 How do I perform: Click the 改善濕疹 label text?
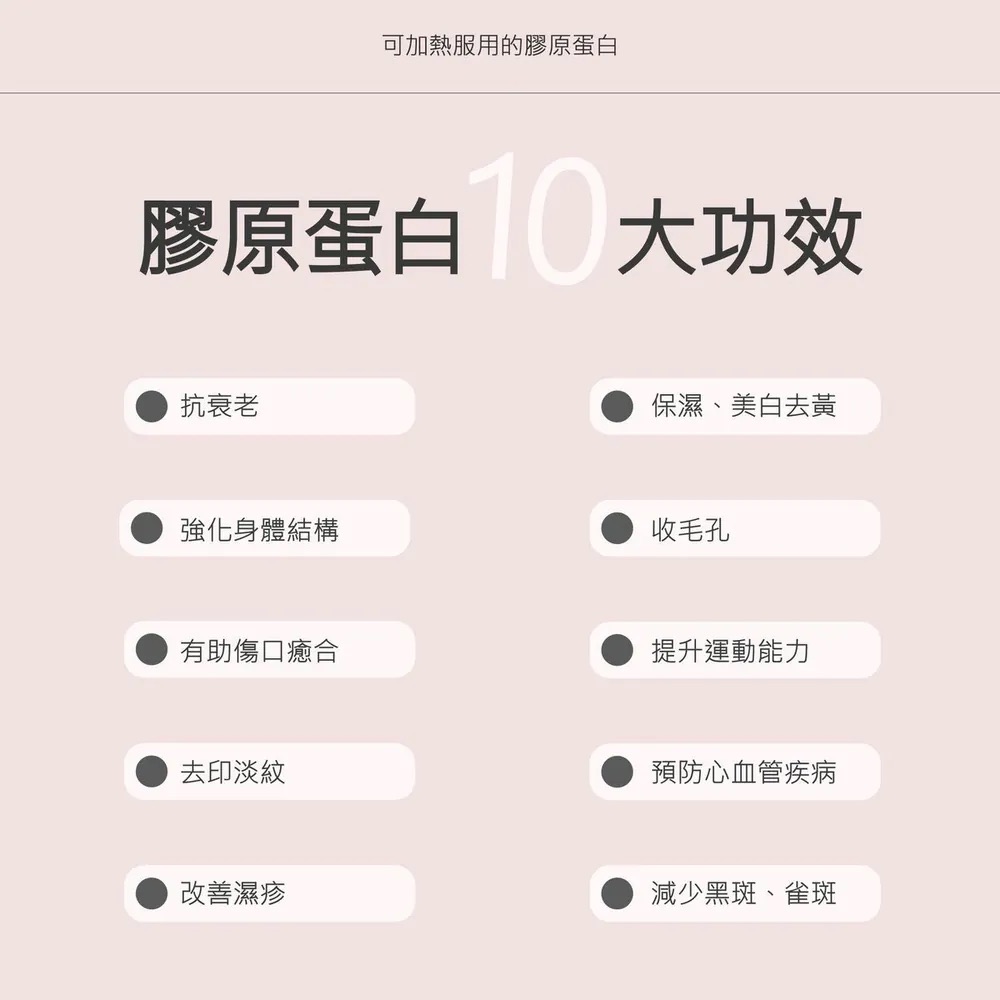pyautogui.click(x=232, y=893)
